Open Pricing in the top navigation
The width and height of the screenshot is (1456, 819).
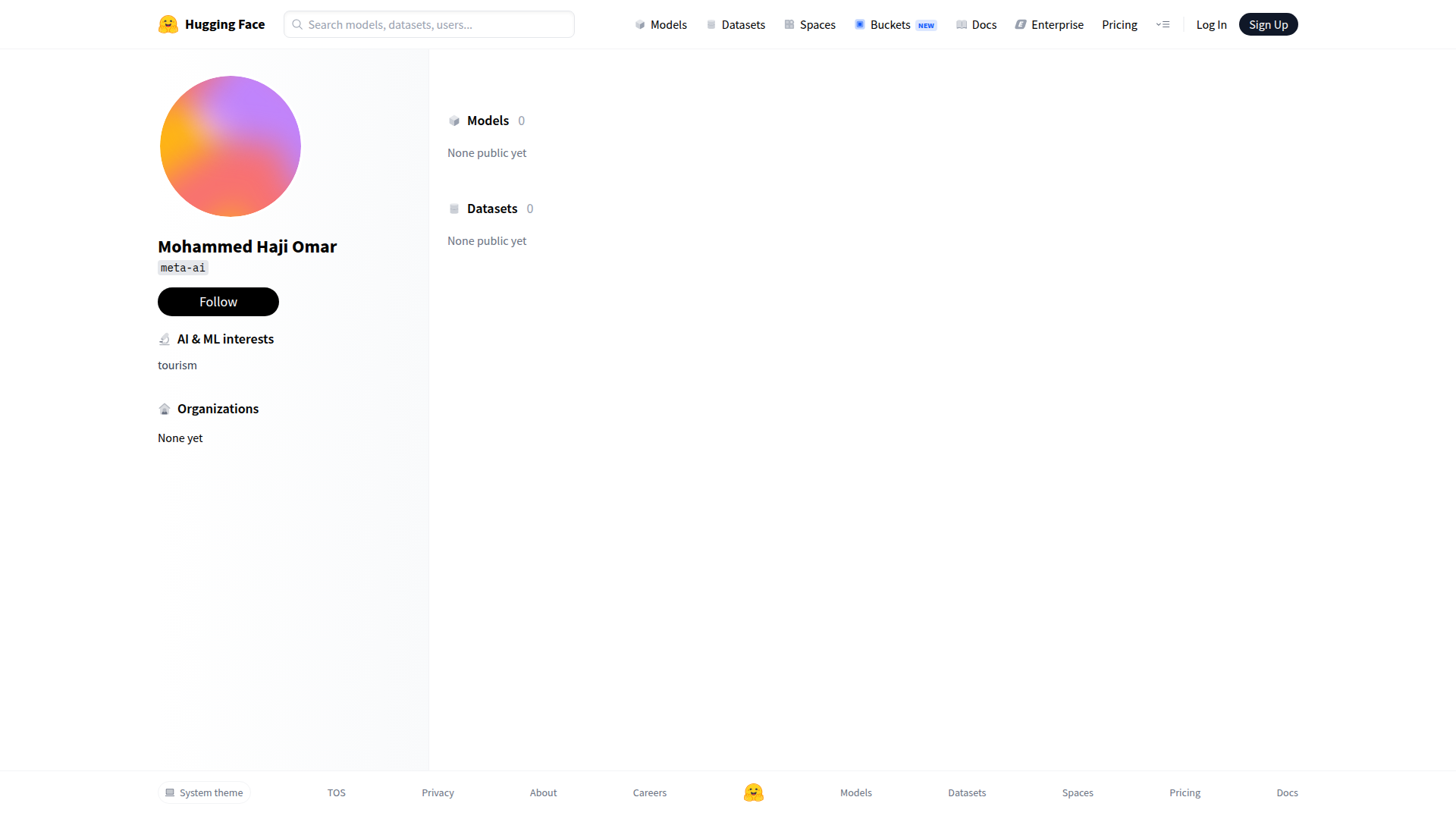[1119, 25]
